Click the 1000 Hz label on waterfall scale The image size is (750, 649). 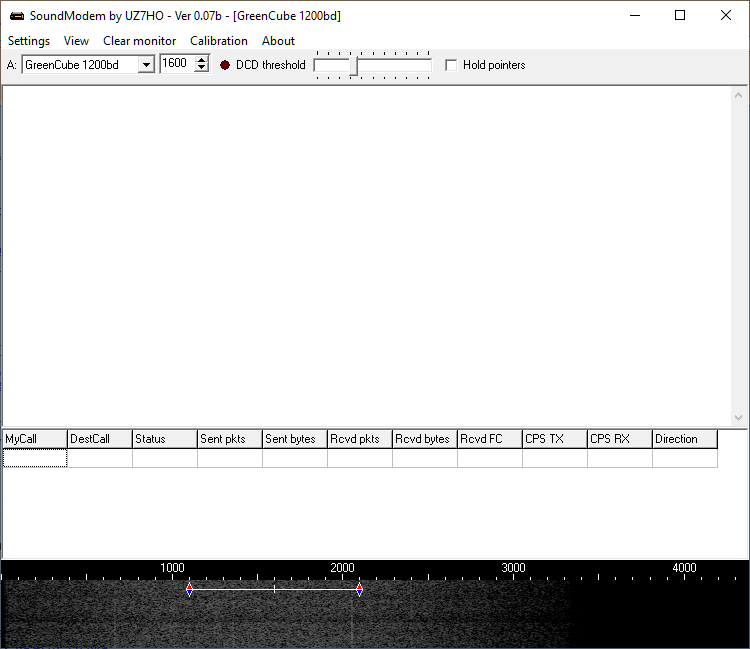[x=172, y=568]
